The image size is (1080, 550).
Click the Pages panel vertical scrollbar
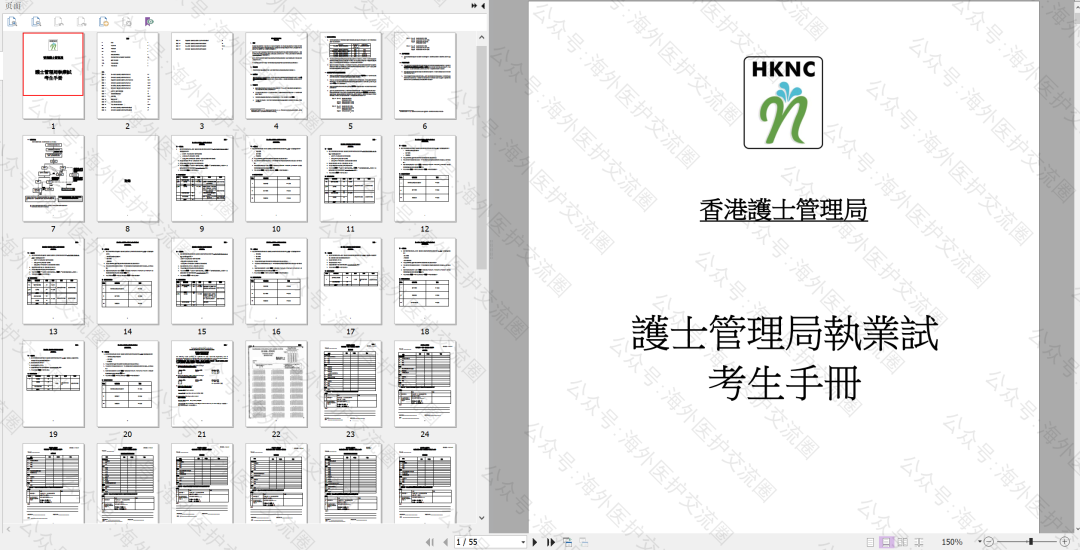pos(482,200)
